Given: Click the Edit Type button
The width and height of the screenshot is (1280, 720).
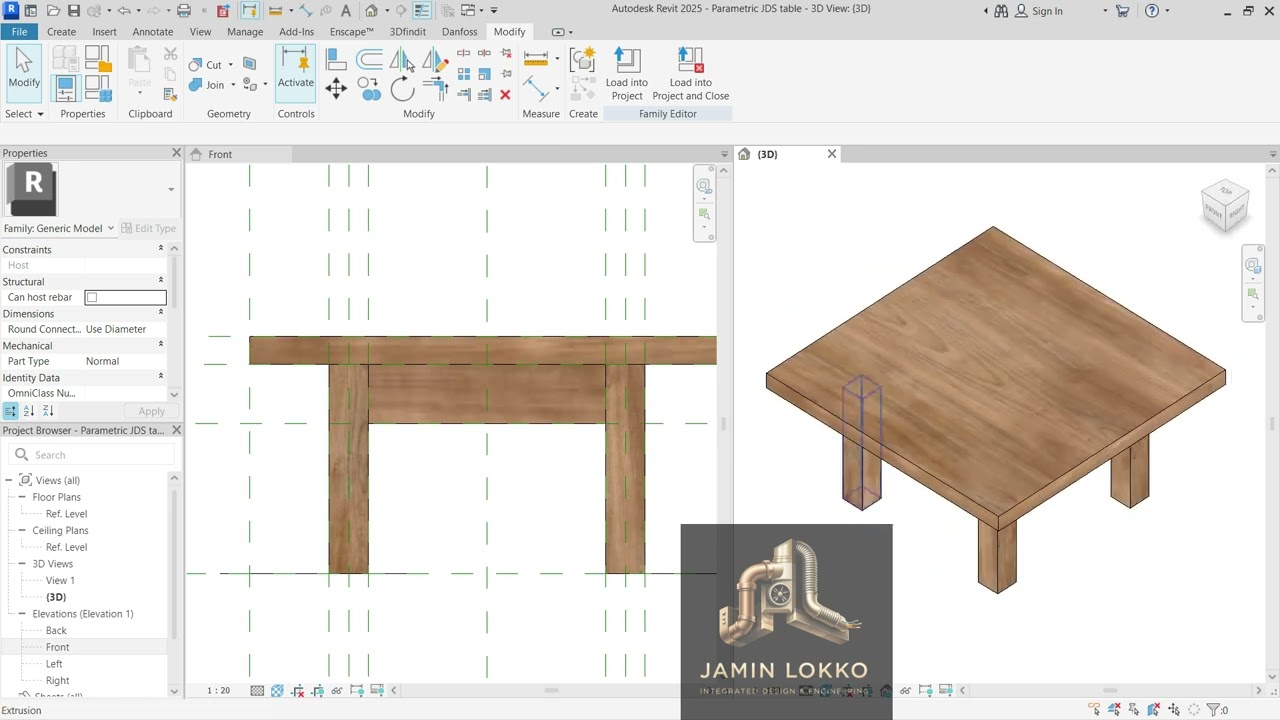Looking at the screenshot, I should [148, 228].
